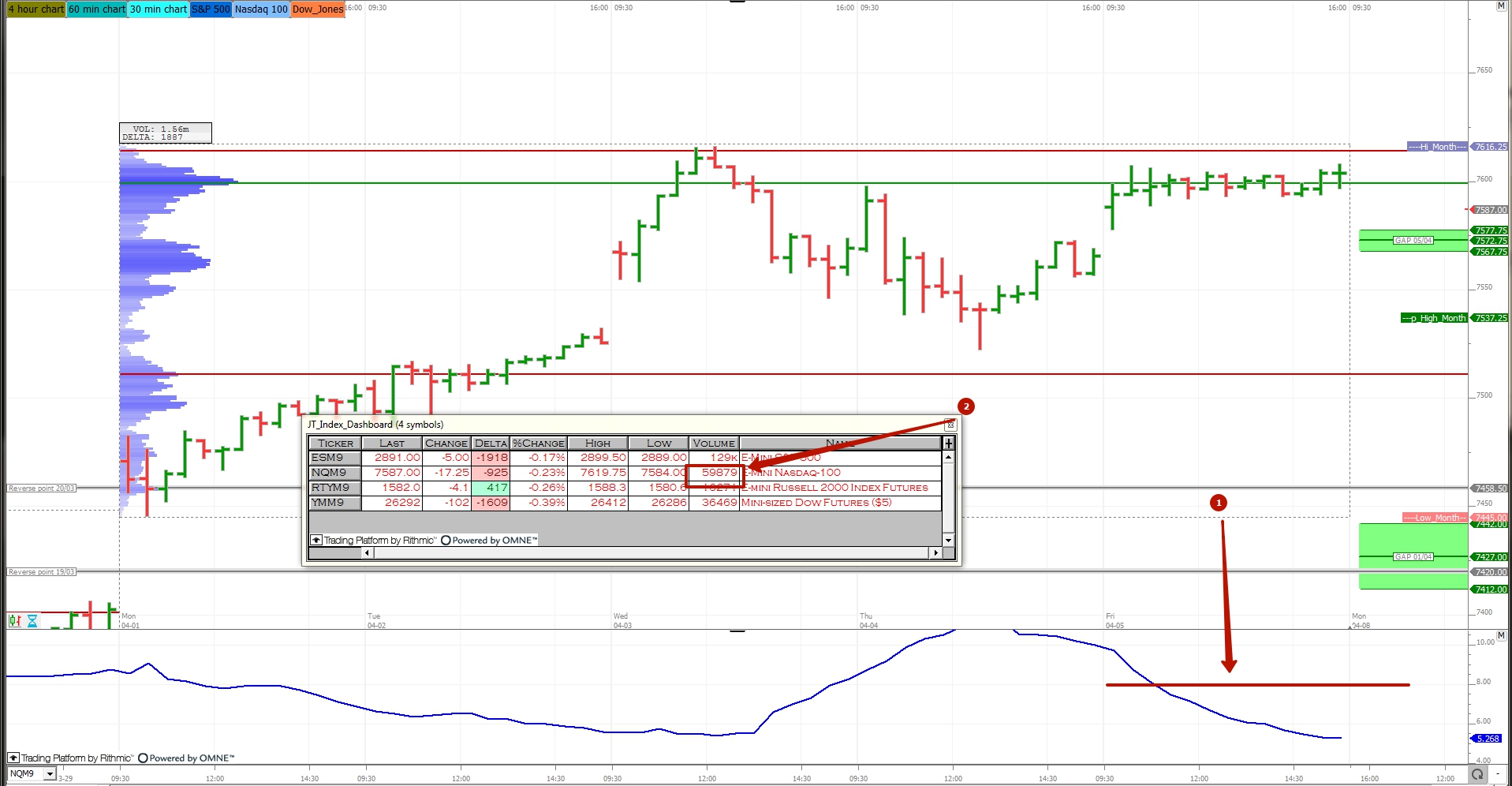Click the M button on price chart

tap(1501, 6)
